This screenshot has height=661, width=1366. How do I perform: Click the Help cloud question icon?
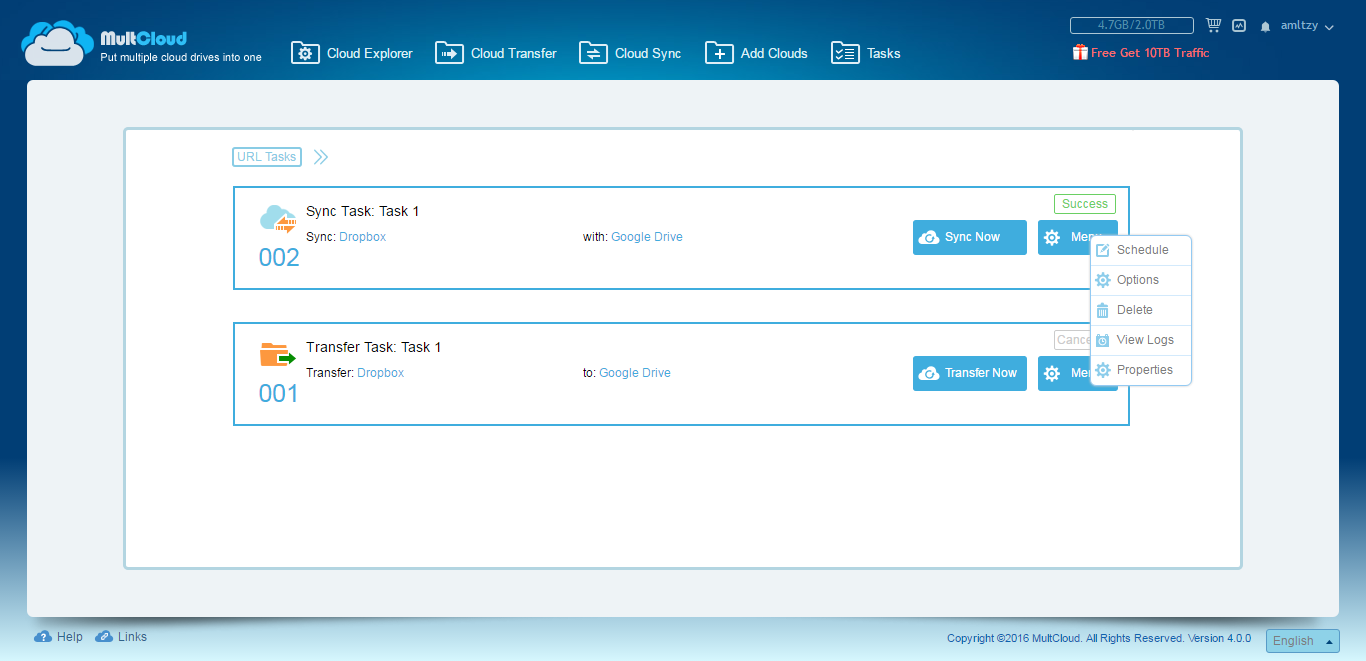(x=43, y=637)
